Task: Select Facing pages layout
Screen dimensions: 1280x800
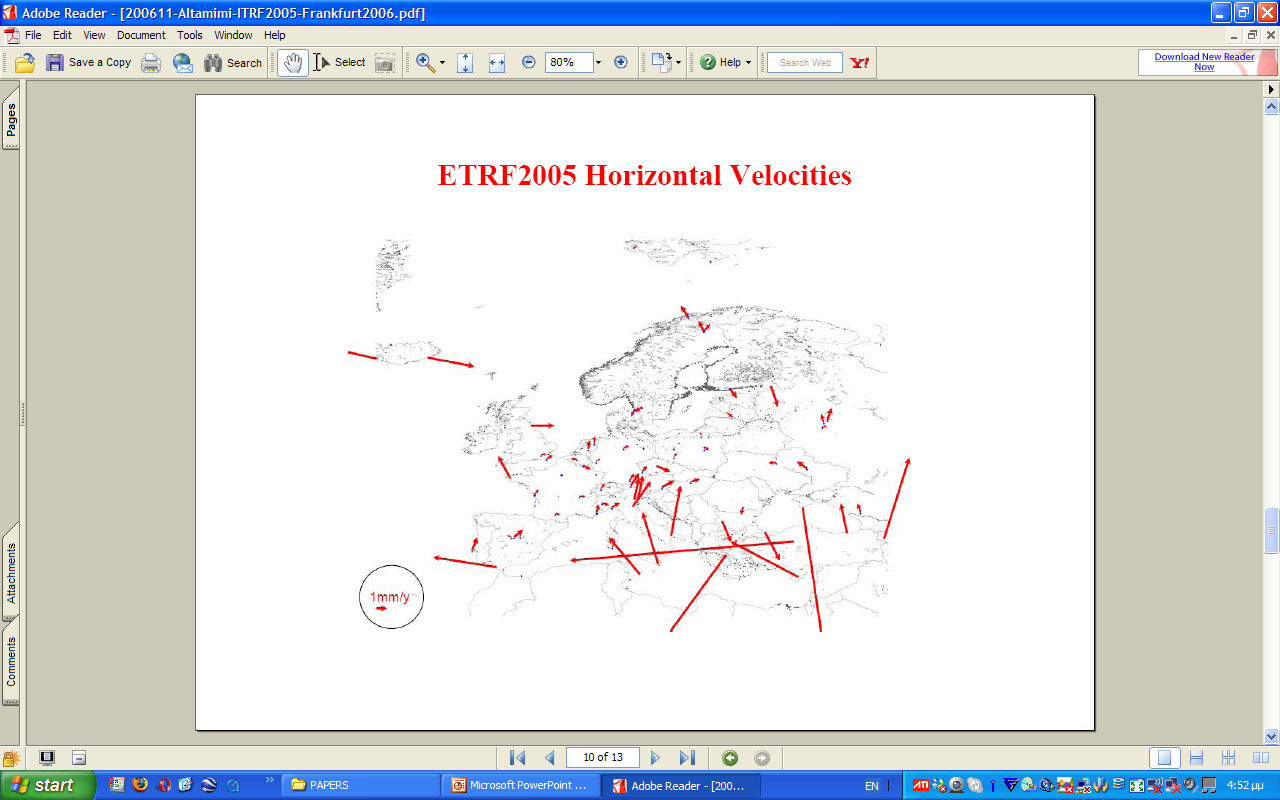Action: tap(1261, 757)
